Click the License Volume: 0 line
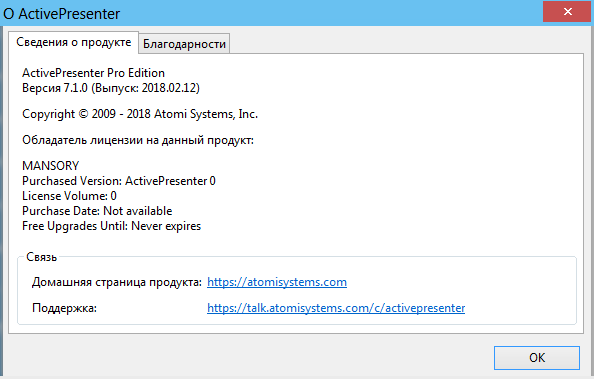 pyautogui.click(x=69, y=196)
